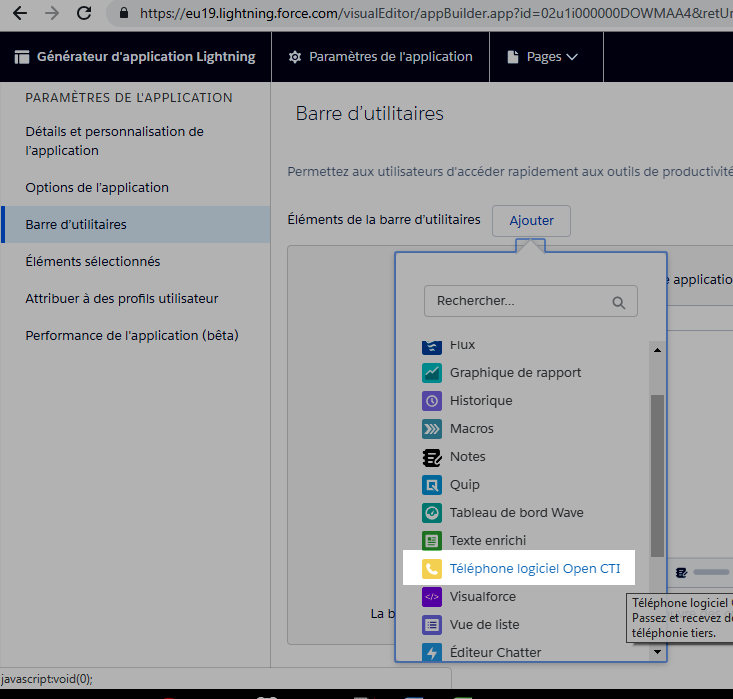Click Éléments de la barre d'utilitaires label

coord(384,220)
